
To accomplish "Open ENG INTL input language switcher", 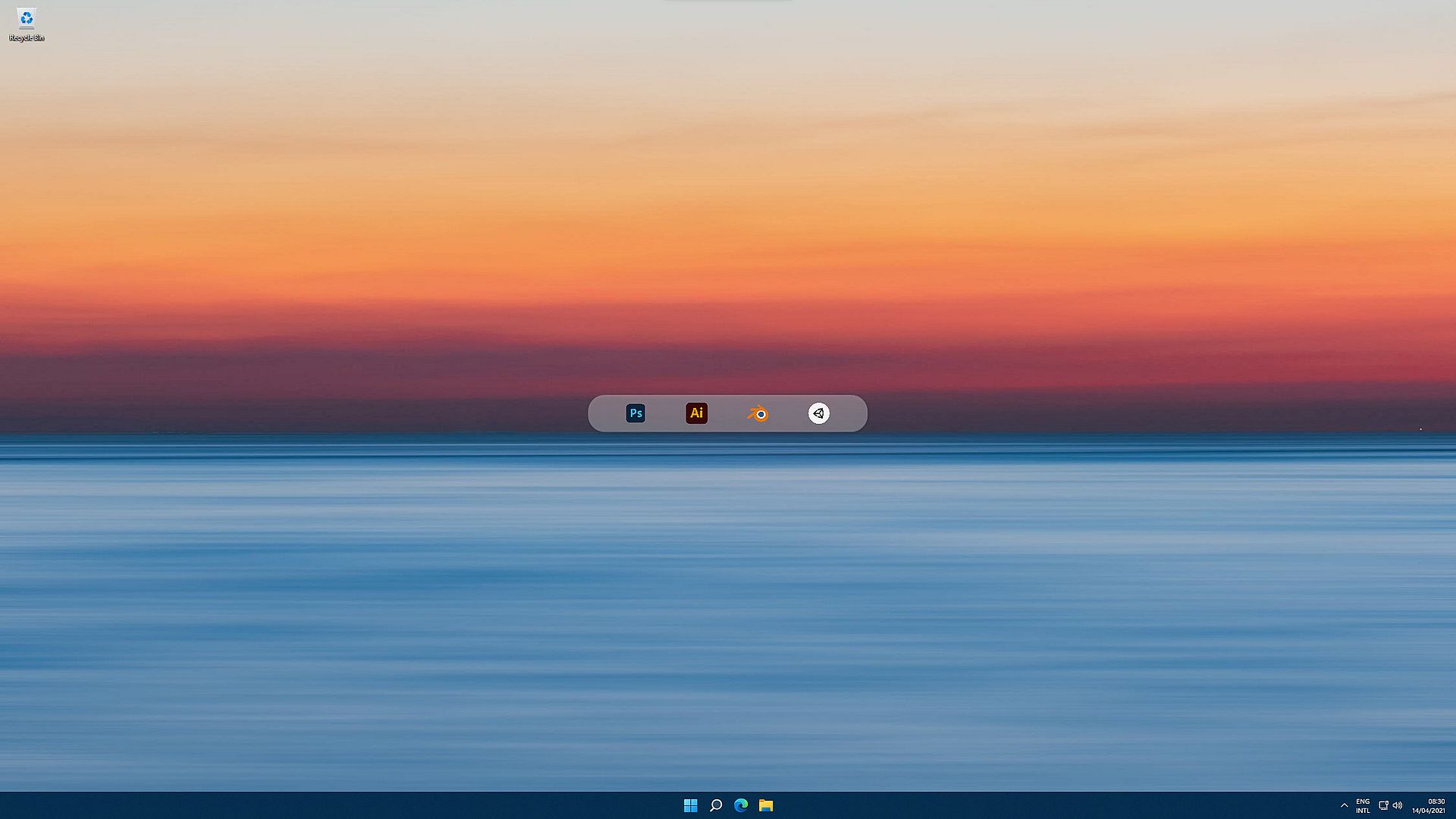I will (x=1363, y=805).
